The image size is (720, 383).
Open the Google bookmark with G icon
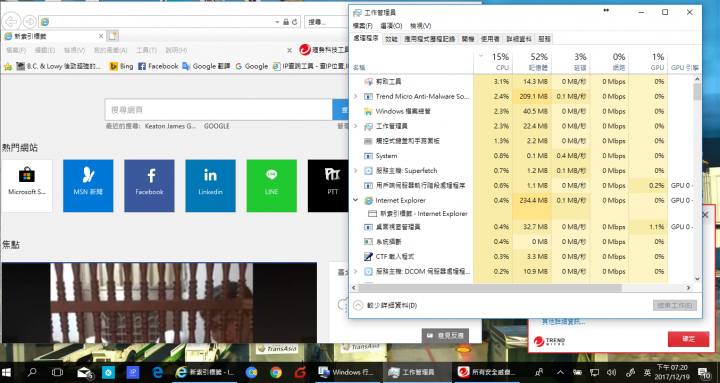[x=252, y=66]
